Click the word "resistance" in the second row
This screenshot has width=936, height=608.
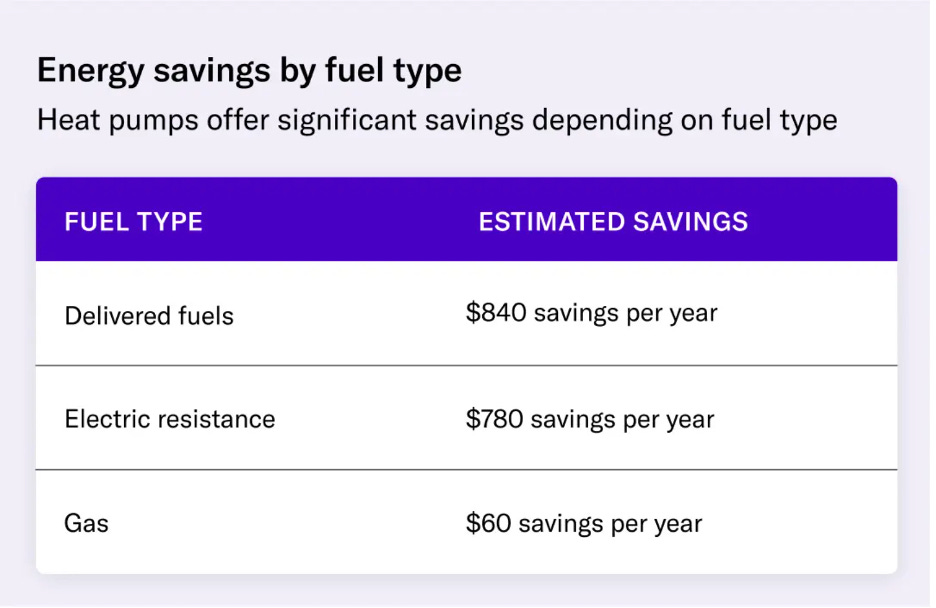click(216, 419)
